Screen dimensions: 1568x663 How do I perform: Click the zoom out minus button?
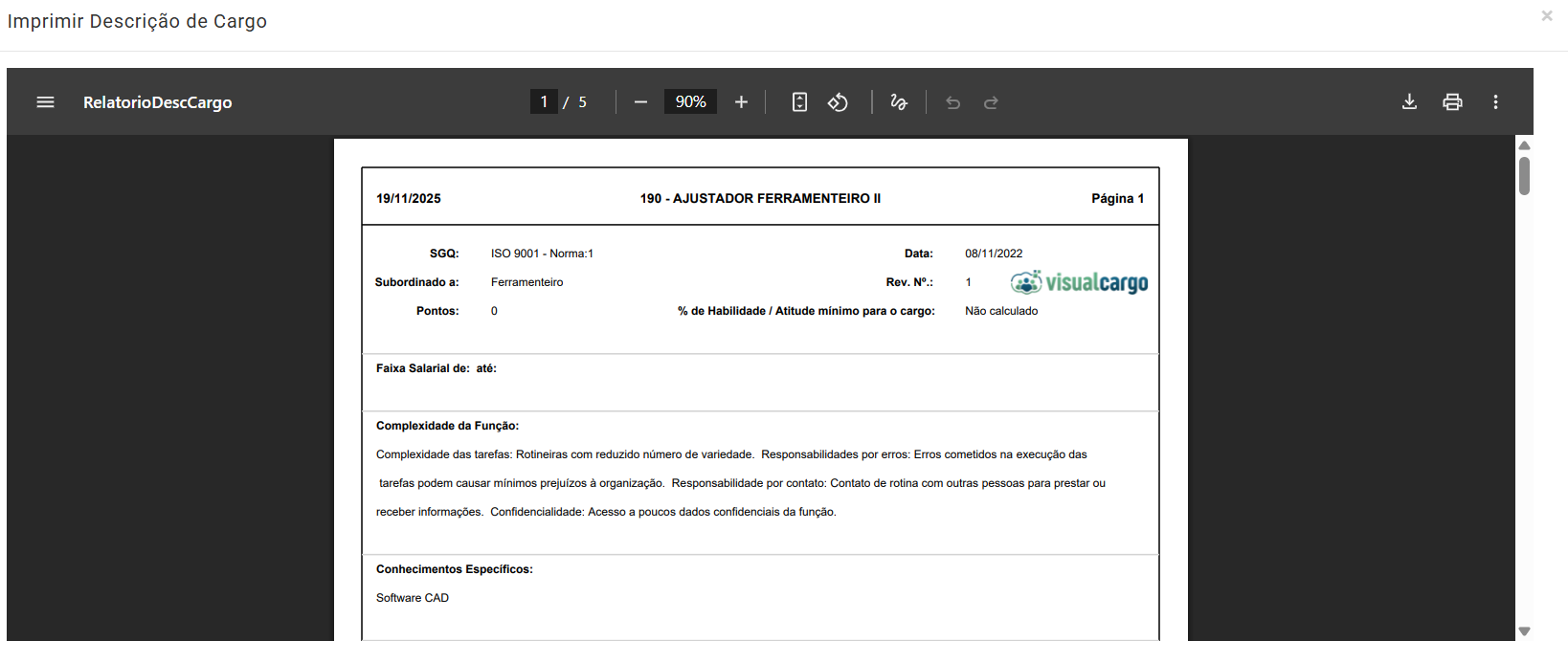640,102
